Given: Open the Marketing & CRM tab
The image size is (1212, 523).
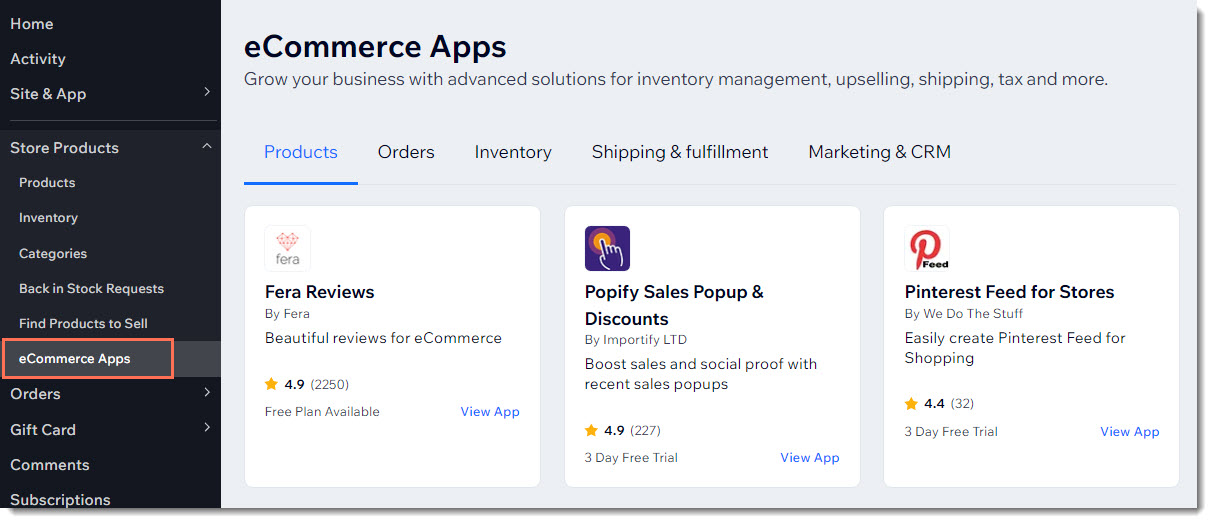Looking at the screenshot, I should (879, 152).
